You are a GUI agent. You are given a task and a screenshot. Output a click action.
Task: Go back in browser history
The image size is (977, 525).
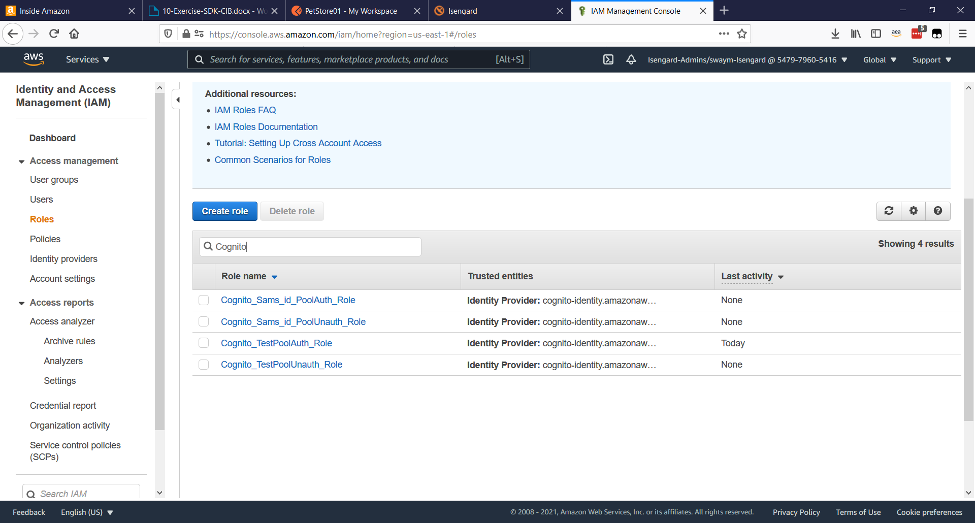(13, 34)
